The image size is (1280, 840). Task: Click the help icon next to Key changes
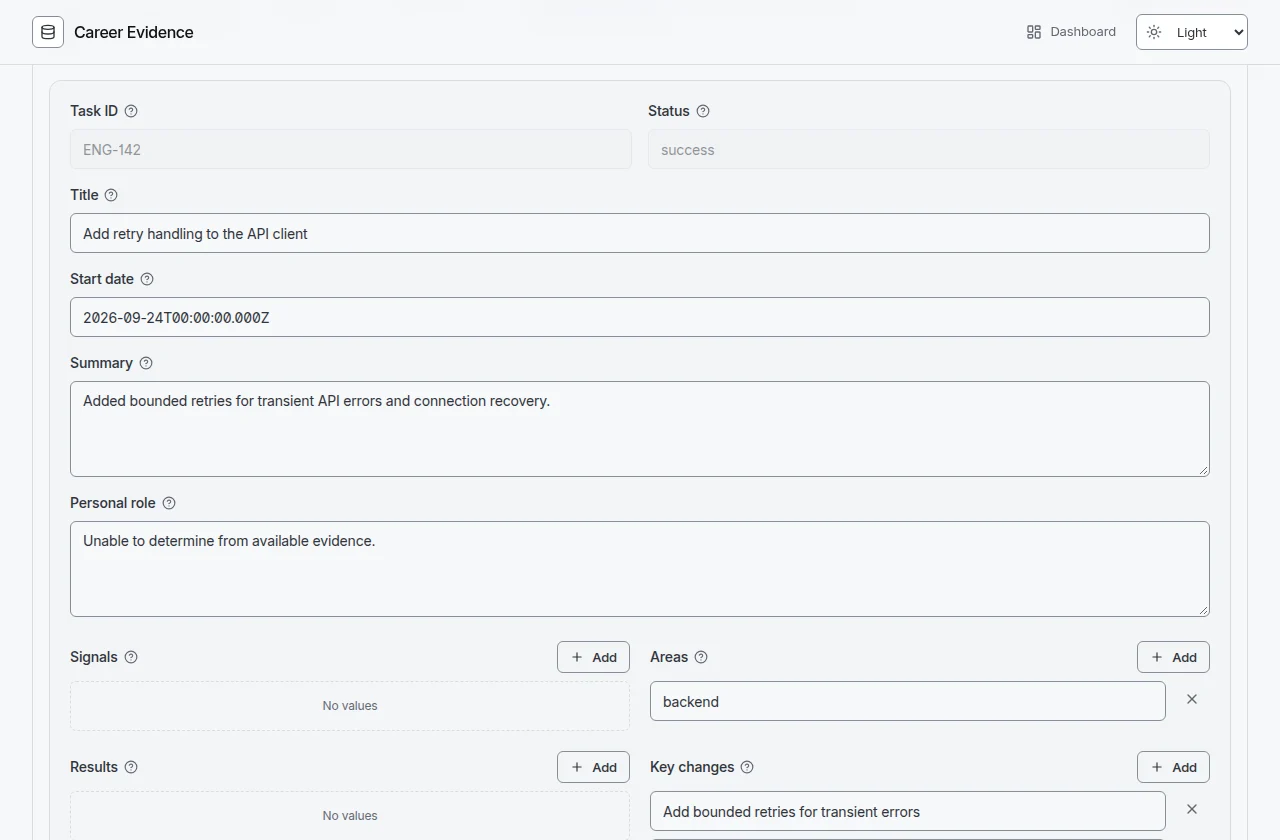tap(747, 767)
